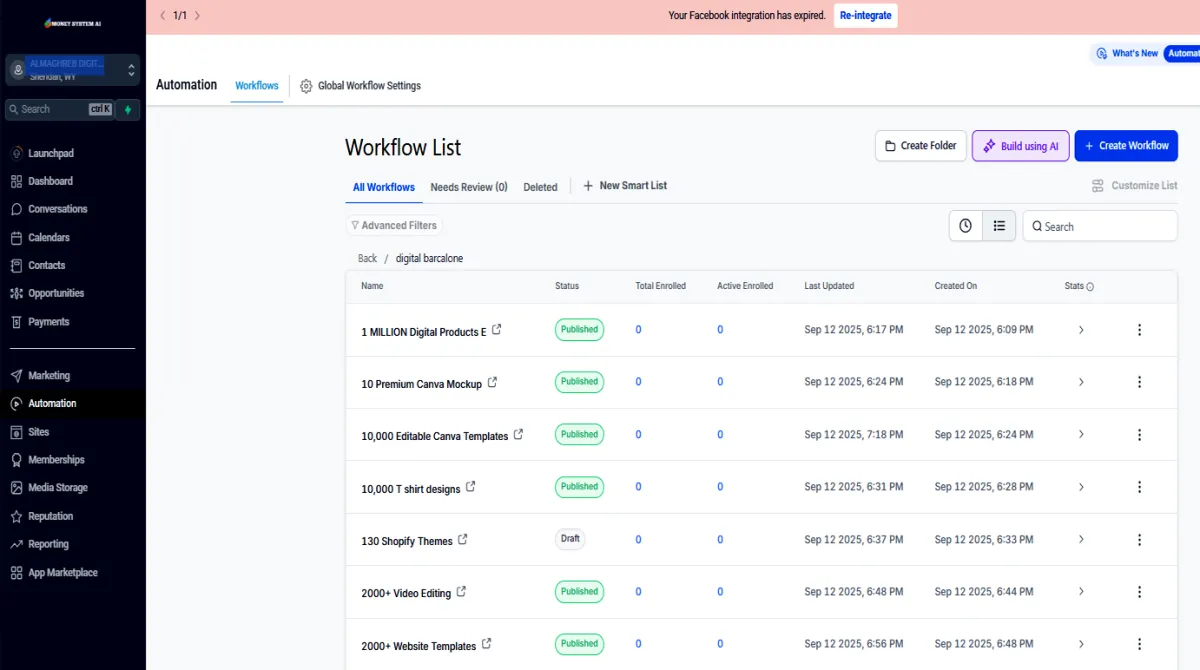The image size is (1200, 670).
Task: Expand stats chevron for 10,000 Editable Canva Templates
Action: tap(1081, 434)
